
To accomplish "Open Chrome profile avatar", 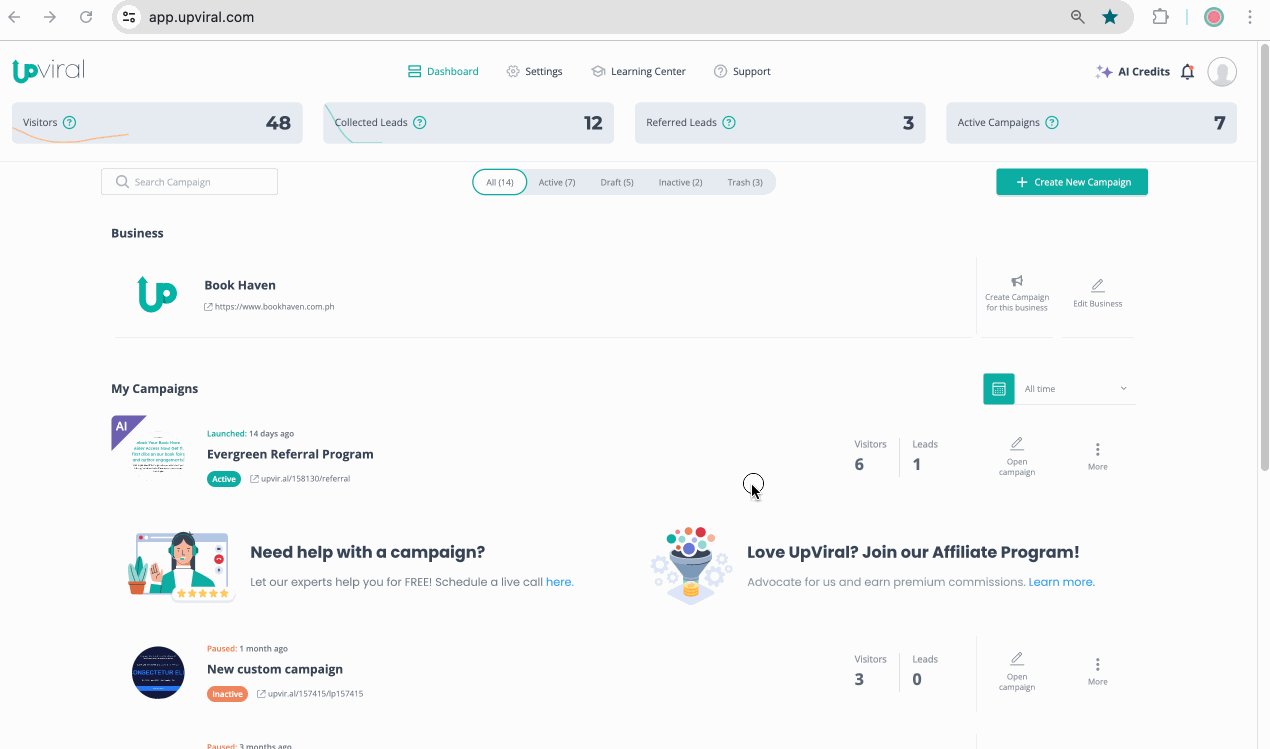I will pos(1214,17).
